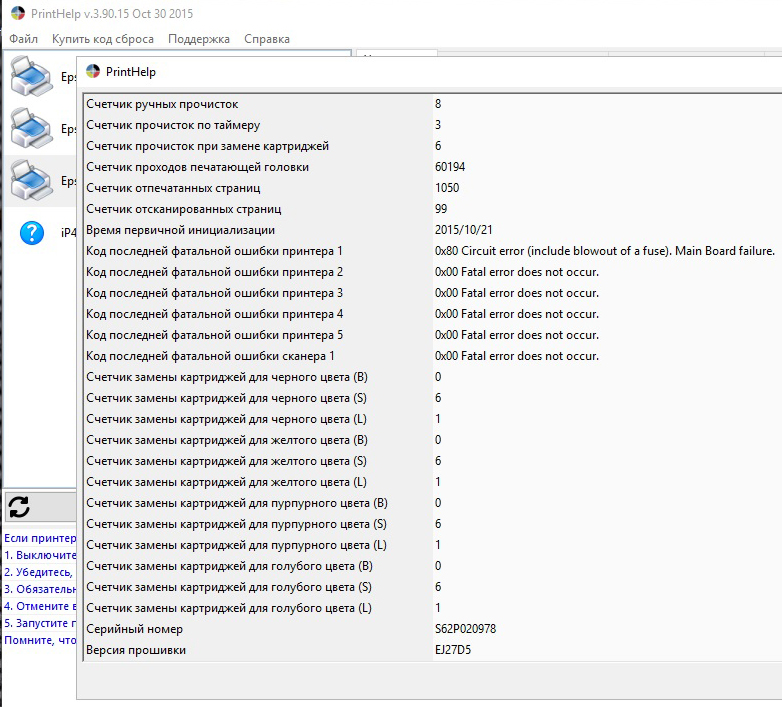Select row 'Код последней фатальной ошибки принтера 2'
Image resolution: width=782 pixels, height=707 pixels.
click(432, 272)
